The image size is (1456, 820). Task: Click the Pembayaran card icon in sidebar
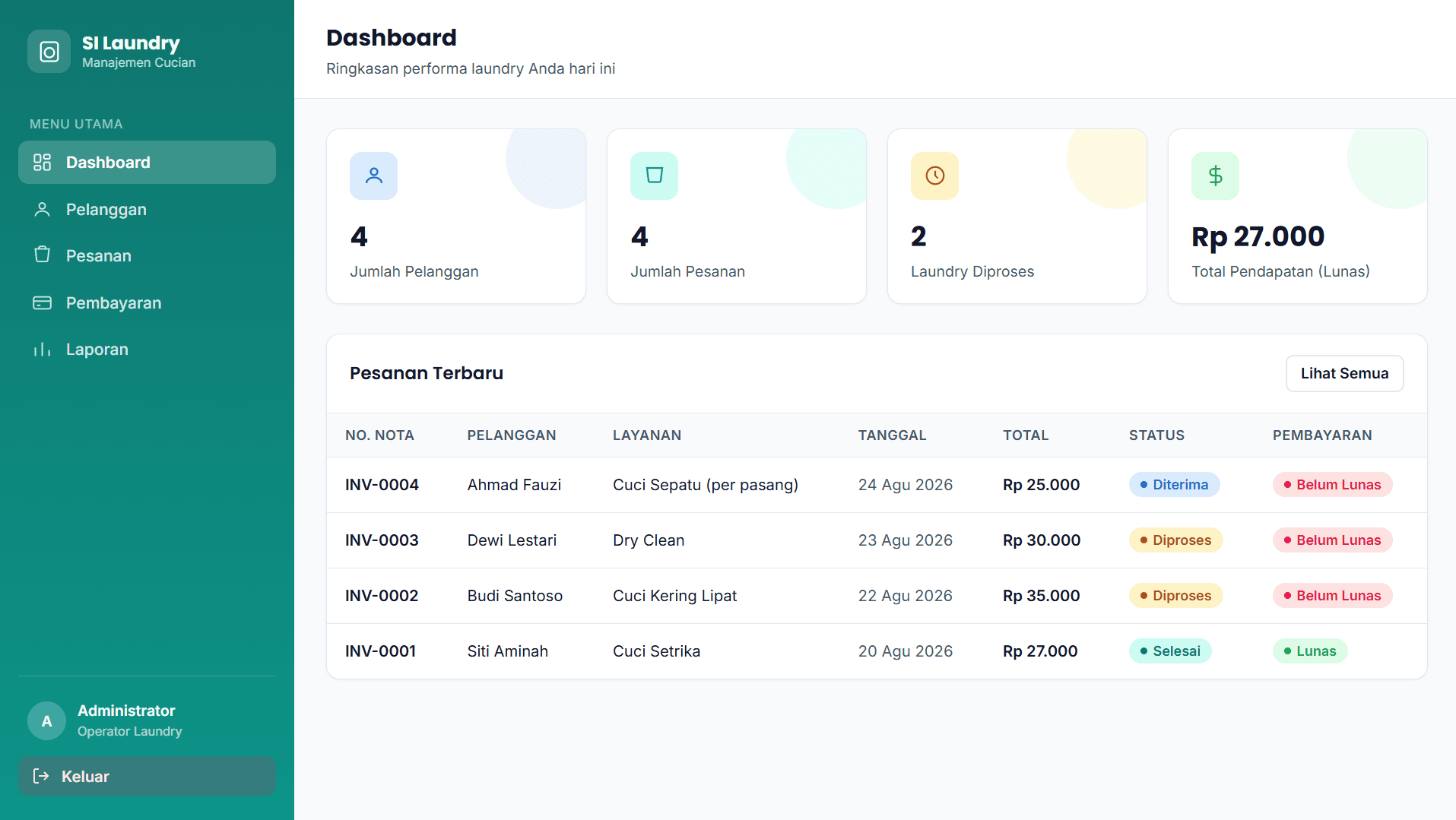[x=43, y=303]
